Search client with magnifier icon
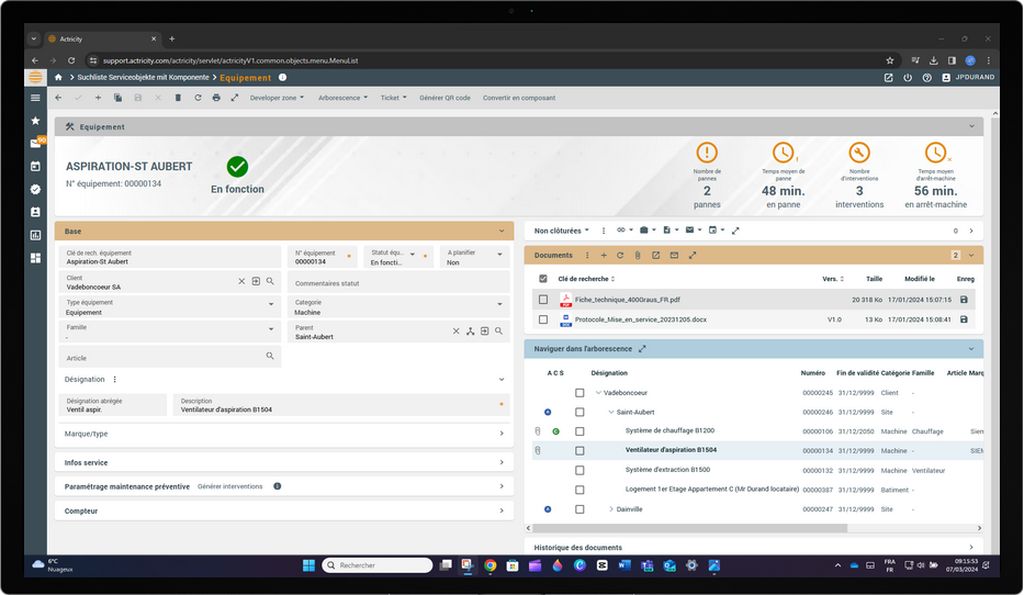The height and width of the screenshot is (595, 1024). 270,281
